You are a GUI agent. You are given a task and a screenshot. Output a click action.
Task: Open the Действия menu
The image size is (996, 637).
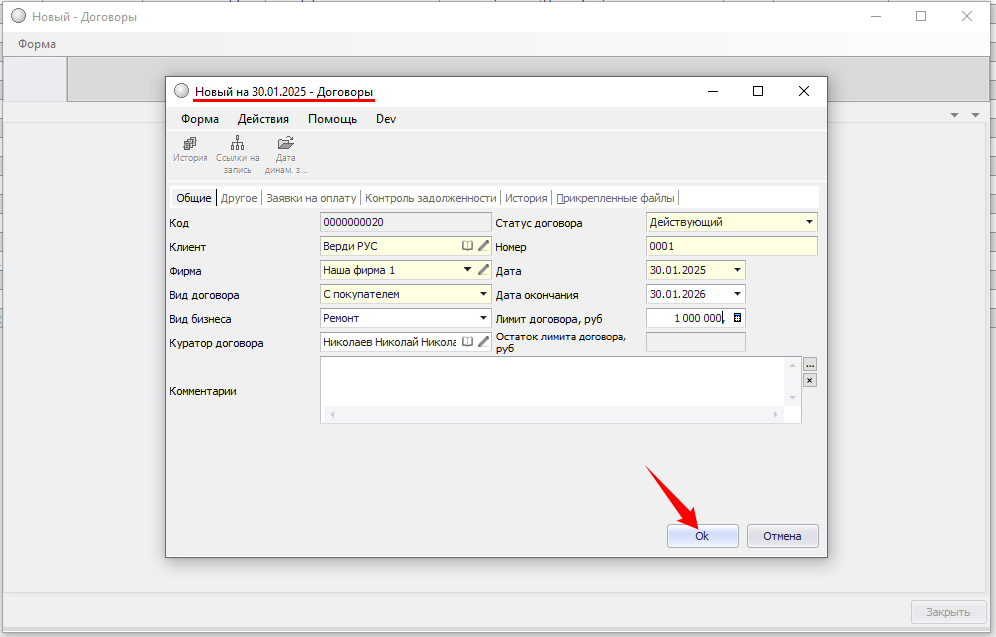[x=263, y=119]
